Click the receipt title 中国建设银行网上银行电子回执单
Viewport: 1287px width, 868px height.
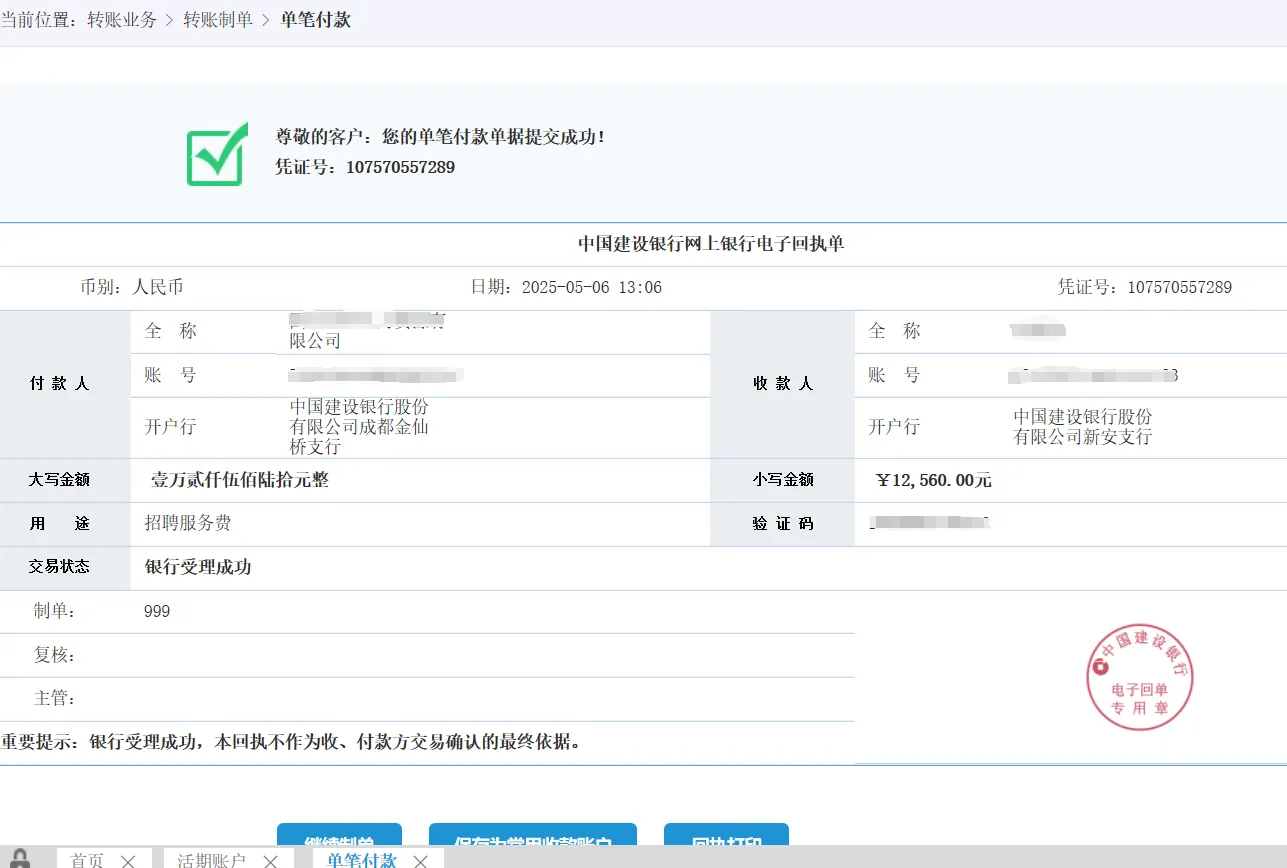[x=711, y=243]
